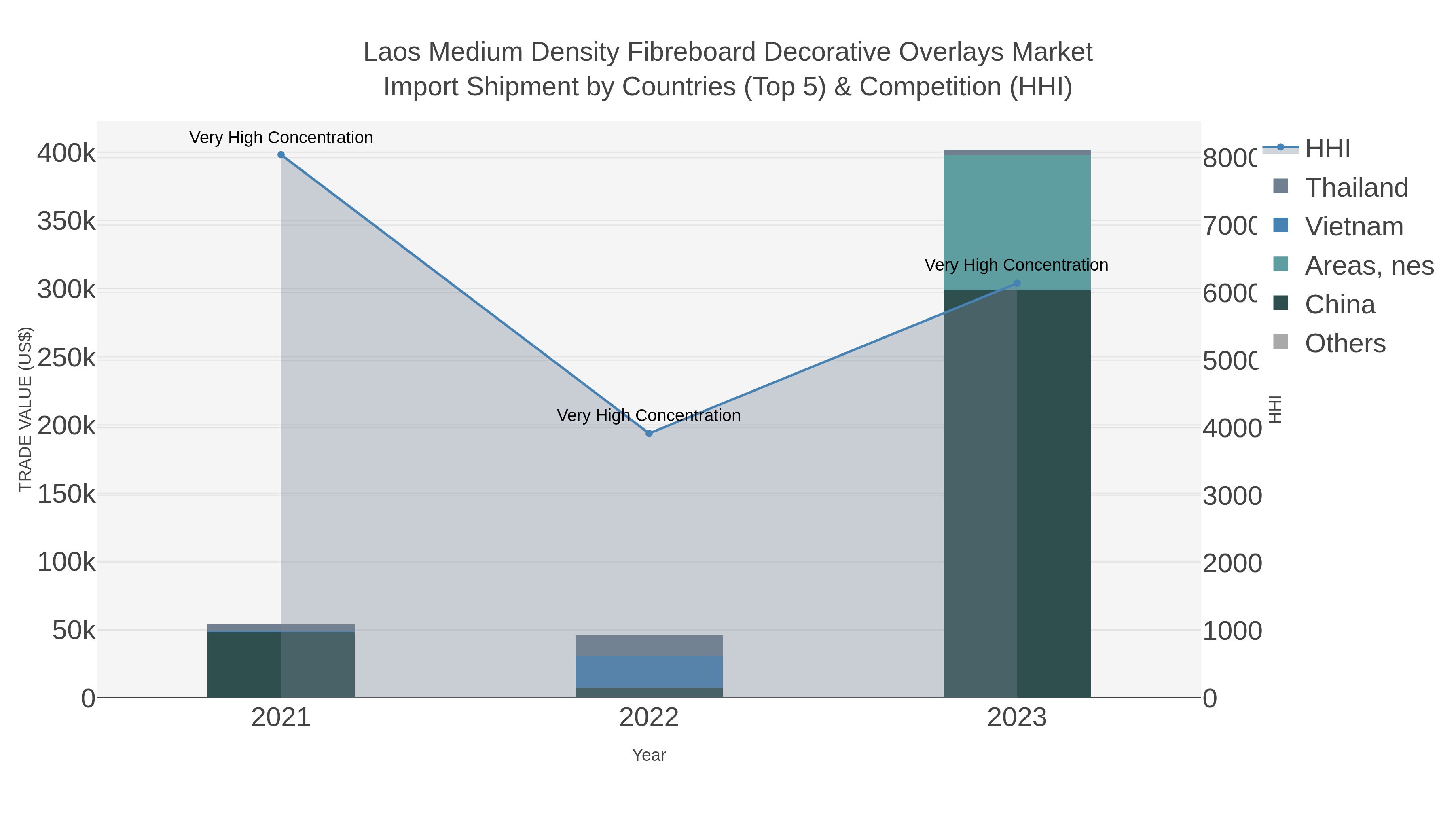Toggle the Others legend entry
Image resolution: width=1456 pixels, height=819 pixels.
(x=1329, y=343)
